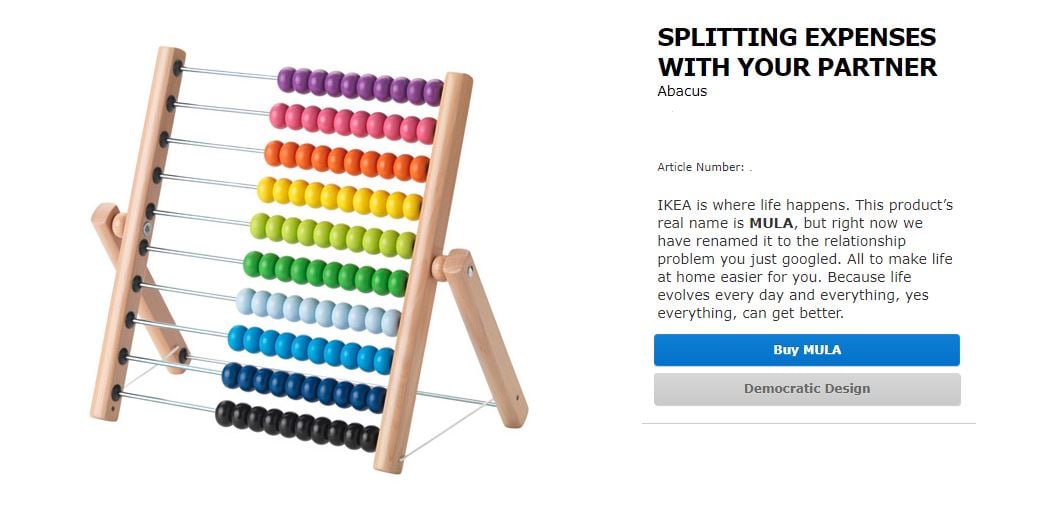Open the Democratic Design button
The image size is (1058, 516).
pos(807,389)
